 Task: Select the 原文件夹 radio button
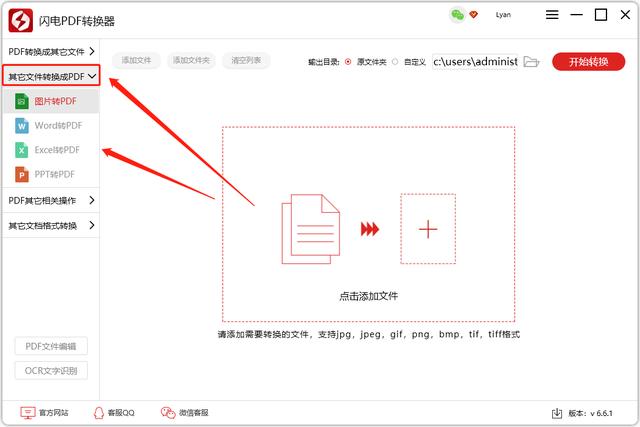[348, 62]
